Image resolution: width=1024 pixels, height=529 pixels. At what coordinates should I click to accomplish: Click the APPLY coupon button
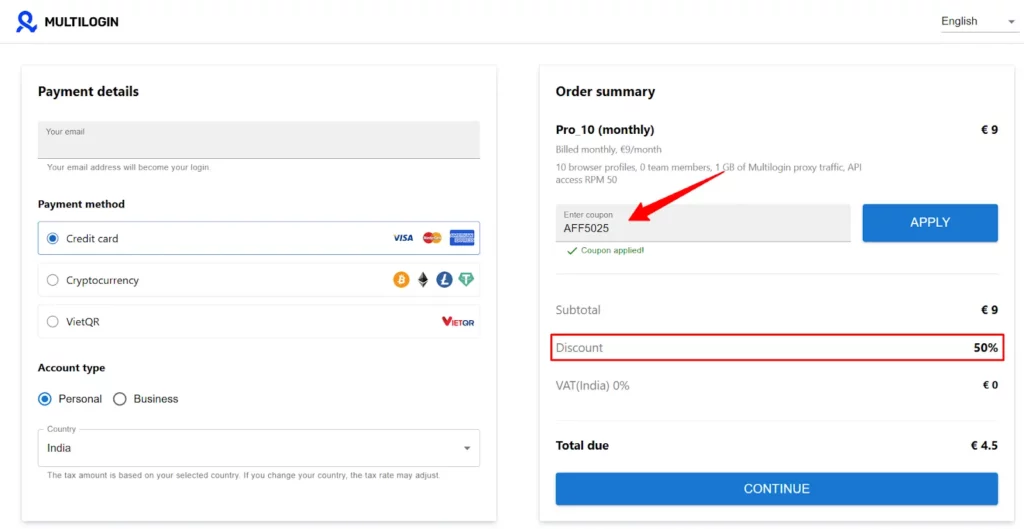(x=930, y=223)
